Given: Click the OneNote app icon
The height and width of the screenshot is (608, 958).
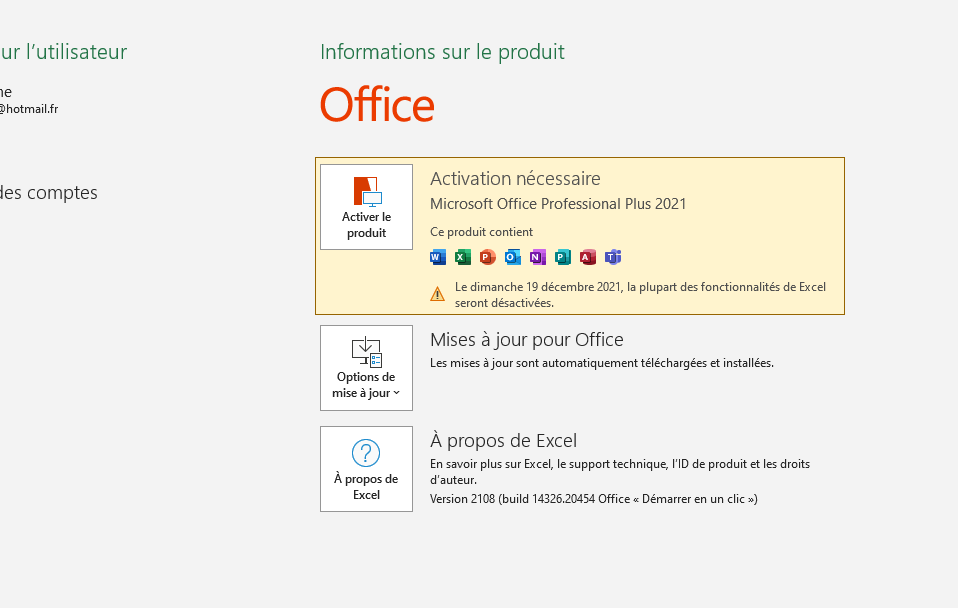Looking at the screenshot, I should 538,257.
